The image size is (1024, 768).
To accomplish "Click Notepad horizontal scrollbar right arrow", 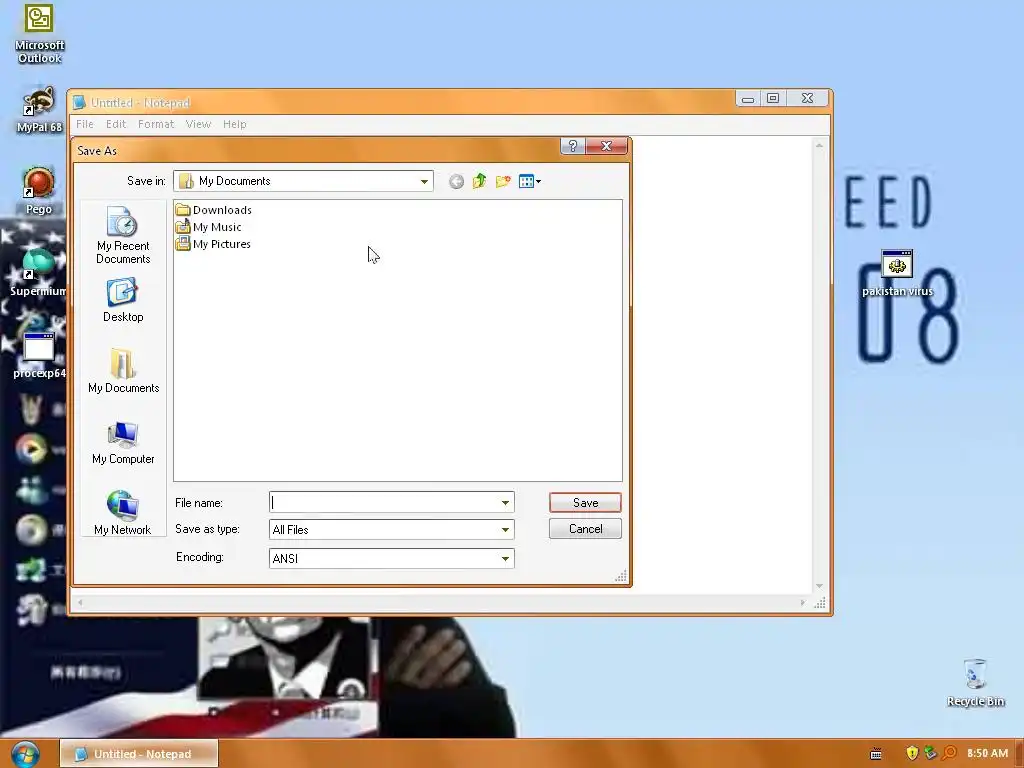I will (803, 603).
